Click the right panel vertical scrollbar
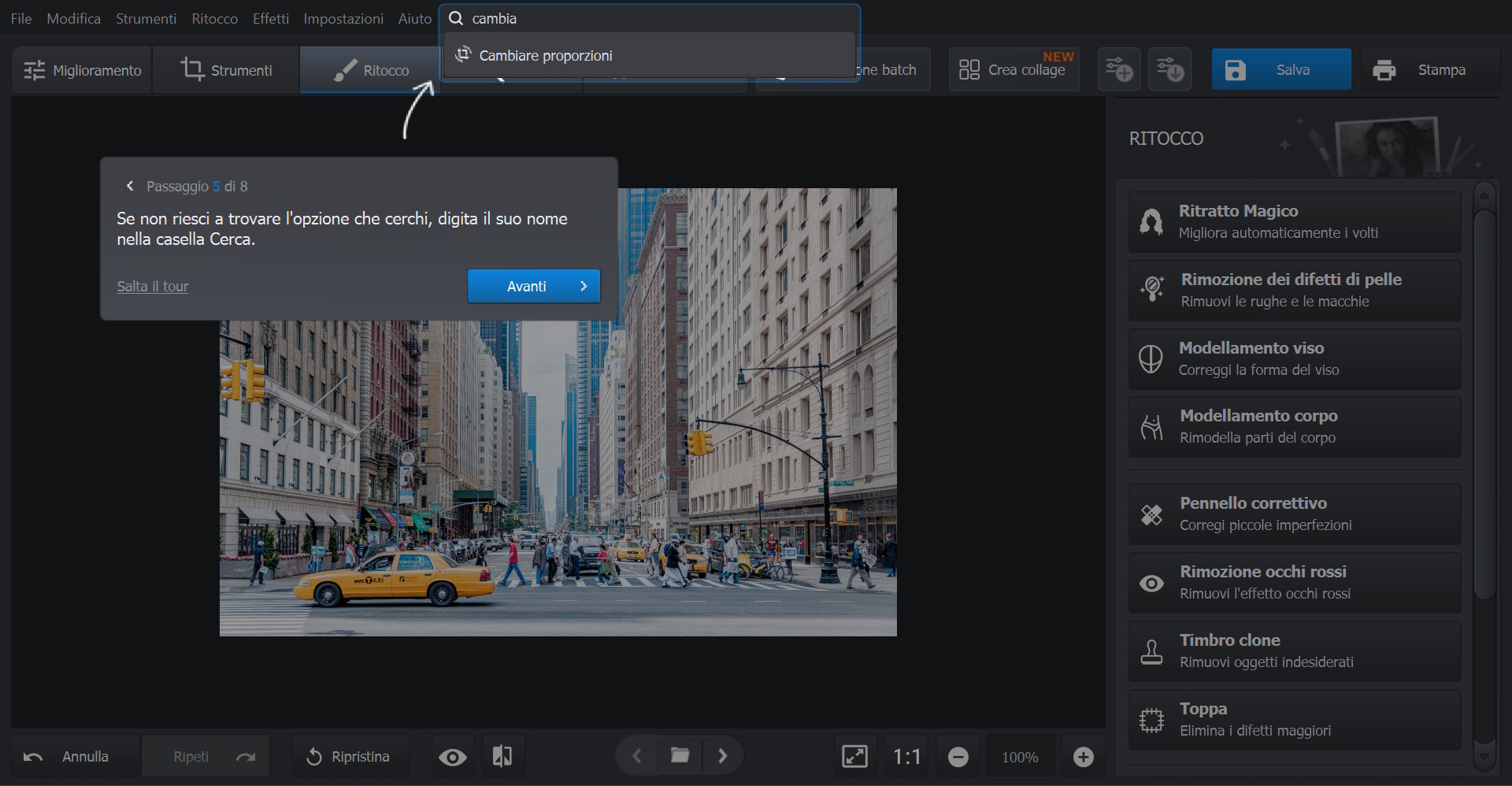1512x786 pixels. (1484, 402)
